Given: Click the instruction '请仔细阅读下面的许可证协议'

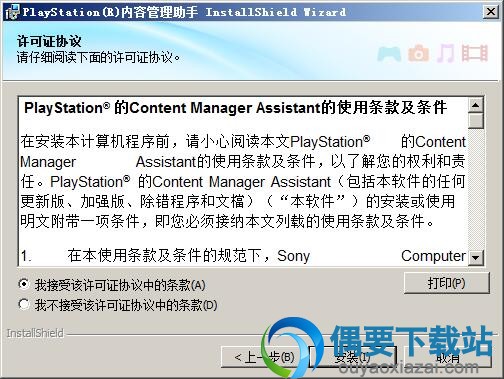Looking at the screenshot, I should 98,58.
